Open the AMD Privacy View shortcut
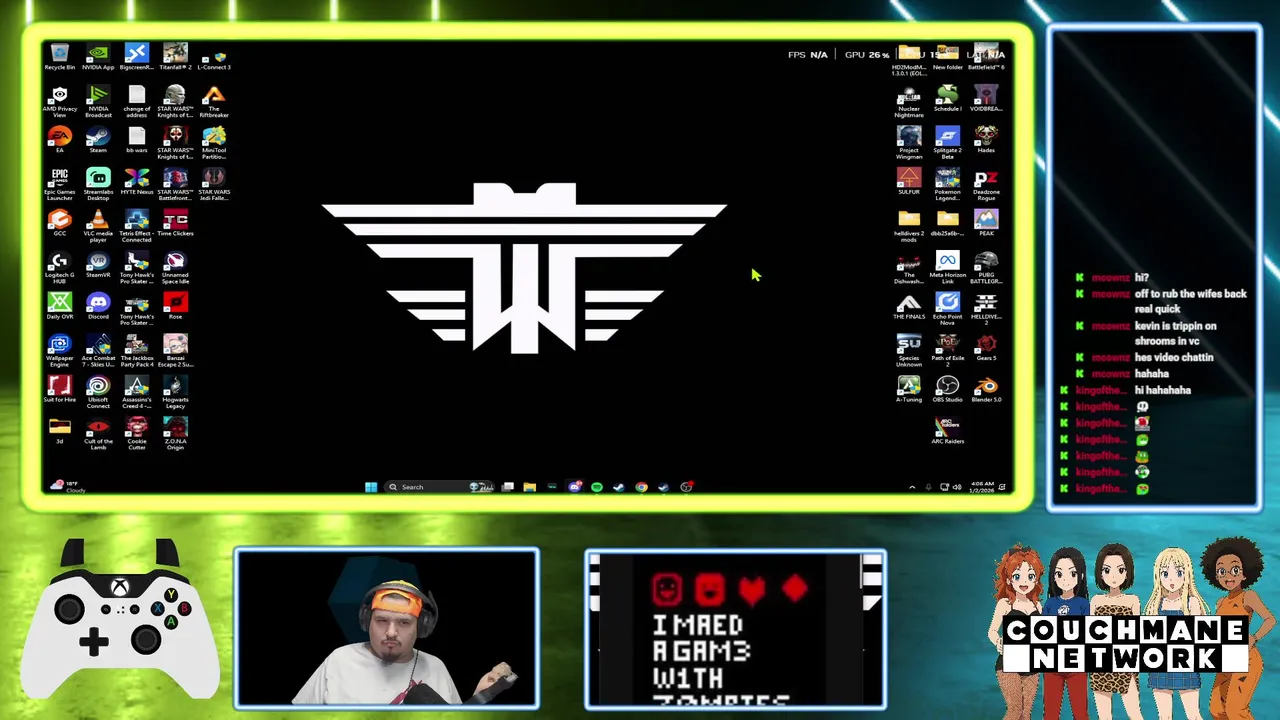This screenshot has width=1280, height=720. (x=60, y=102)
